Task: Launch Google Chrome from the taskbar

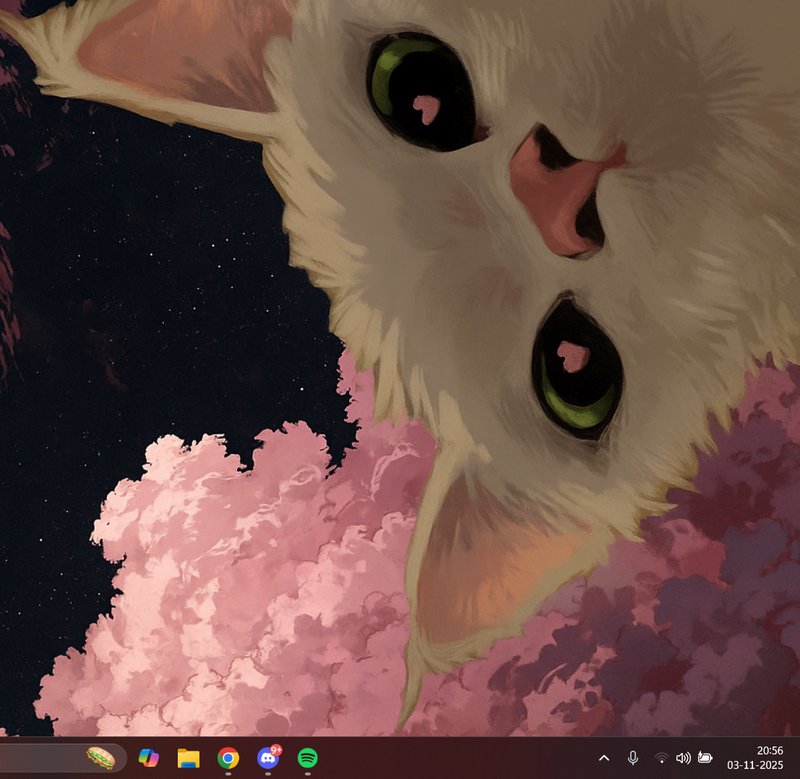Action: [228, 758]
